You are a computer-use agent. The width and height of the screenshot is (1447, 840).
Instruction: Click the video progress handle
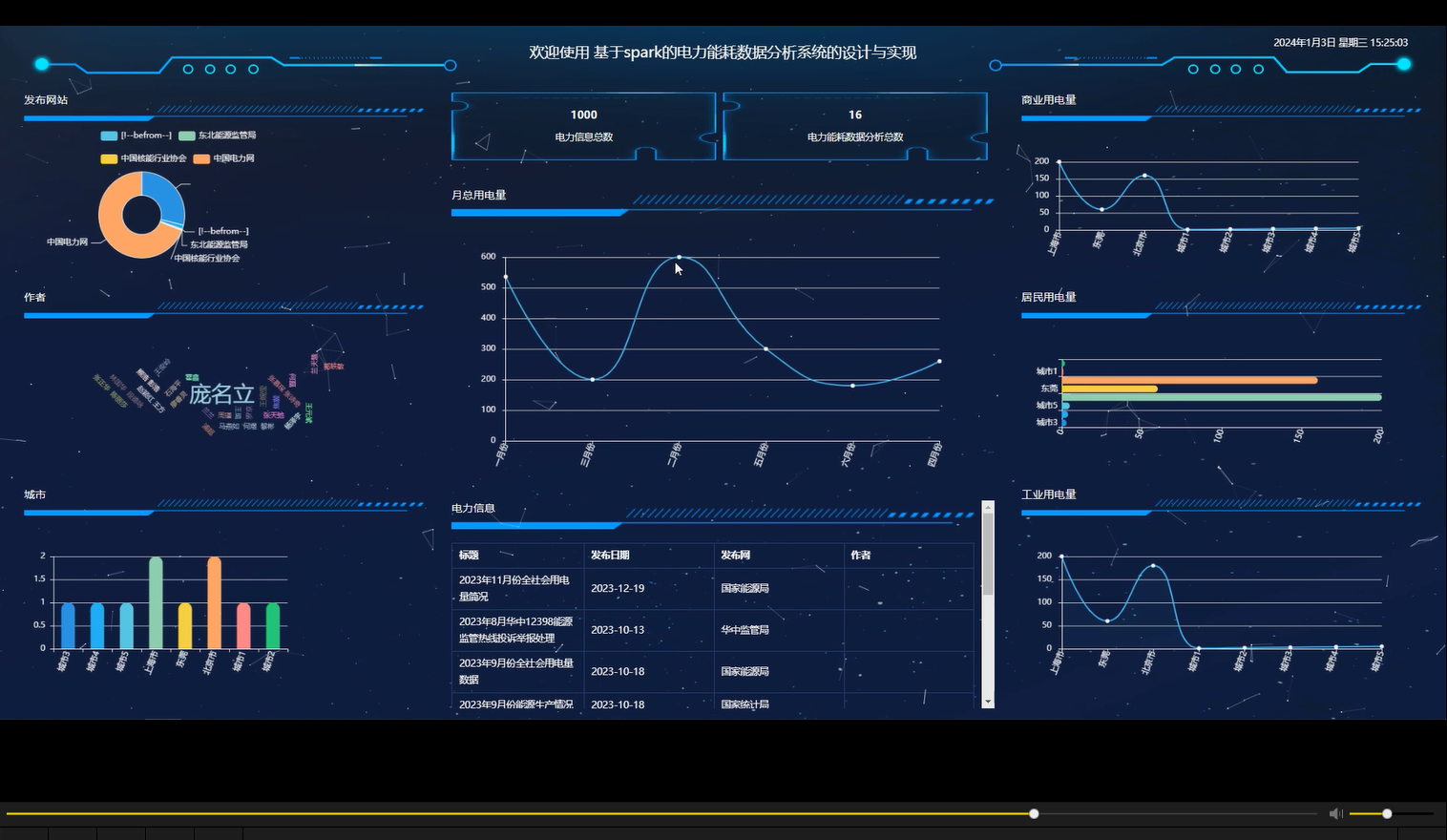point(1034,813)
